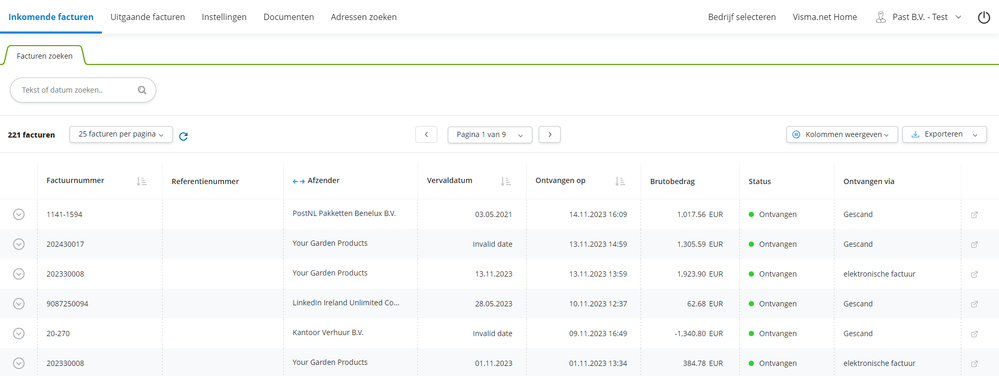999x376 pixels.
Task: Open invoice 202430017 external link icon
Action: tap(974, 245)
